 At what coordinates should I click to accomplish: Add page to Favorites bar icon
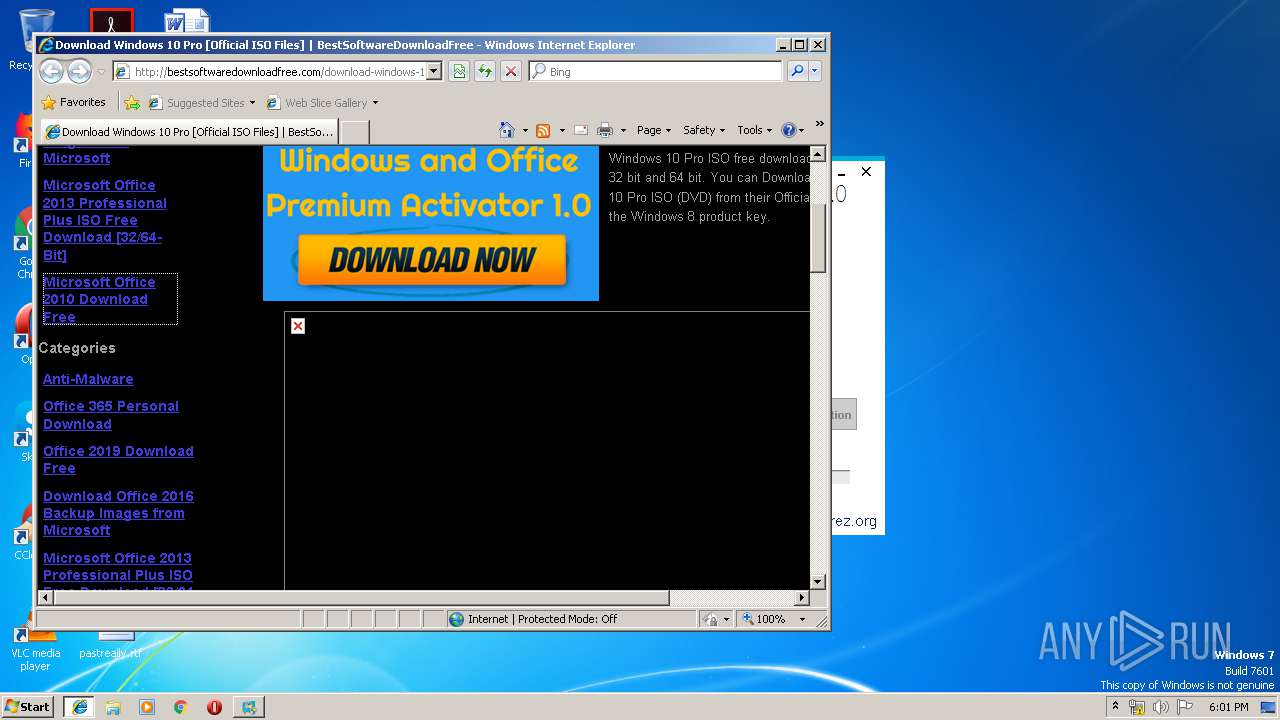point(132,102)
